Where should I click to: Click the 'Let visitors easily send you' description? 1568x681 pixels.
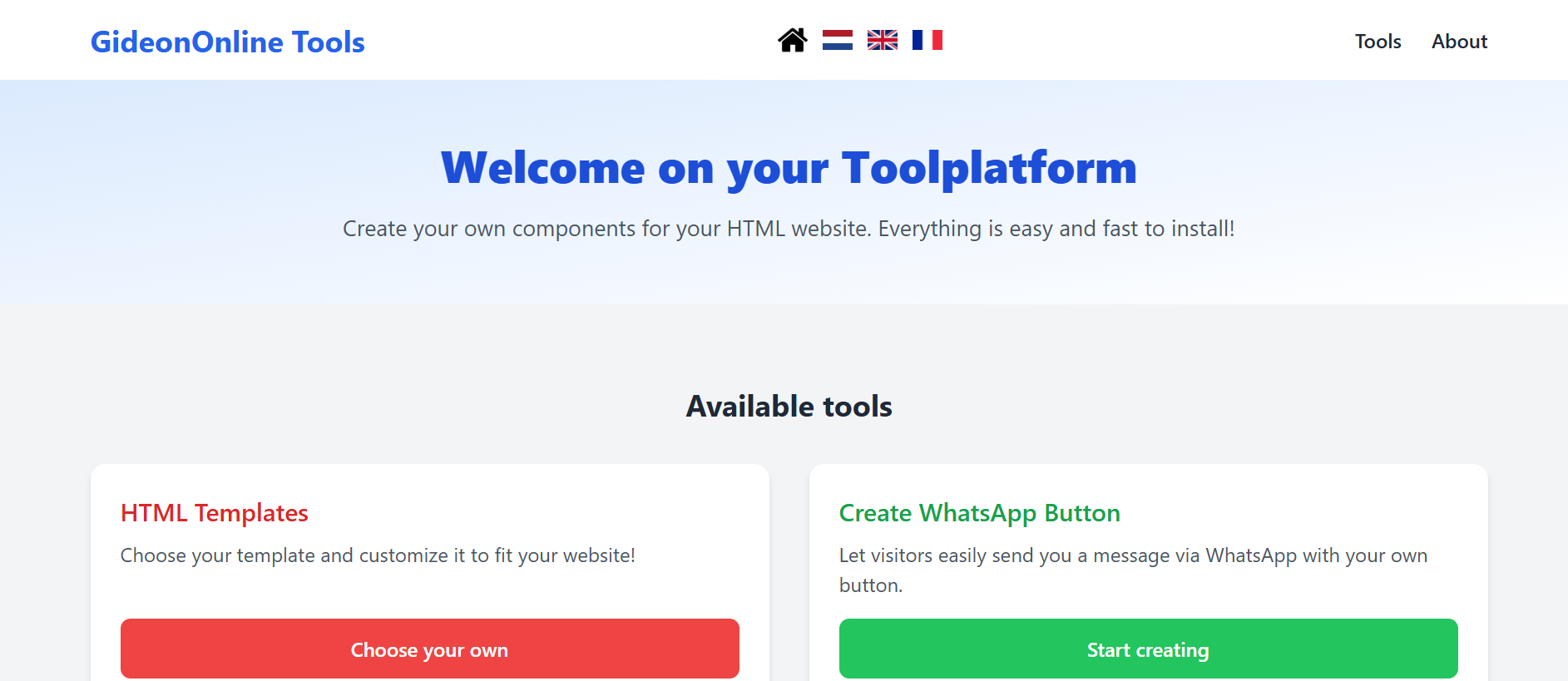coord(1133,570)
